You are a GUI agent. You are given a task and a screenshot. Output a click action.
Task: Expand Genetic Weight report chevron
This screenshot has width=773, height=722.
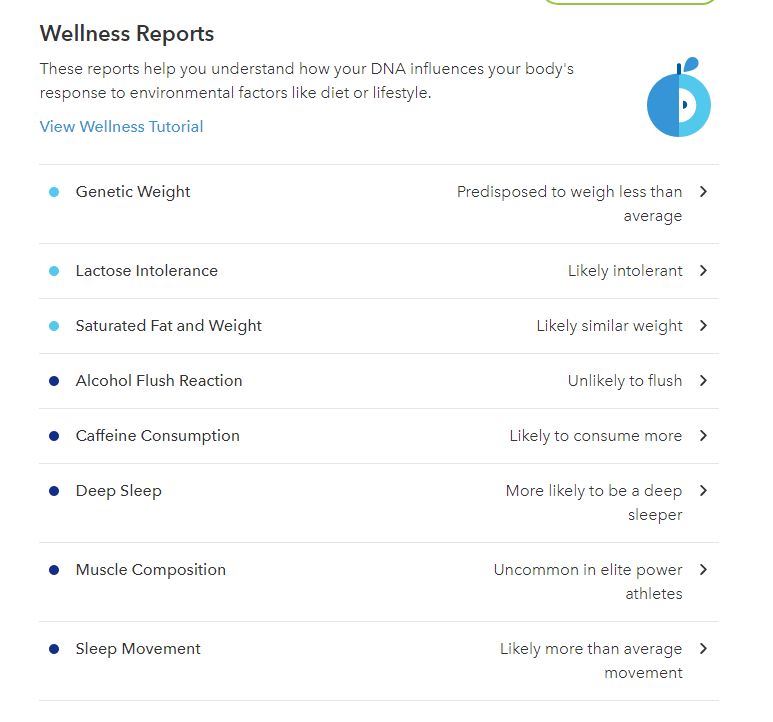click(x=703, y=191)
